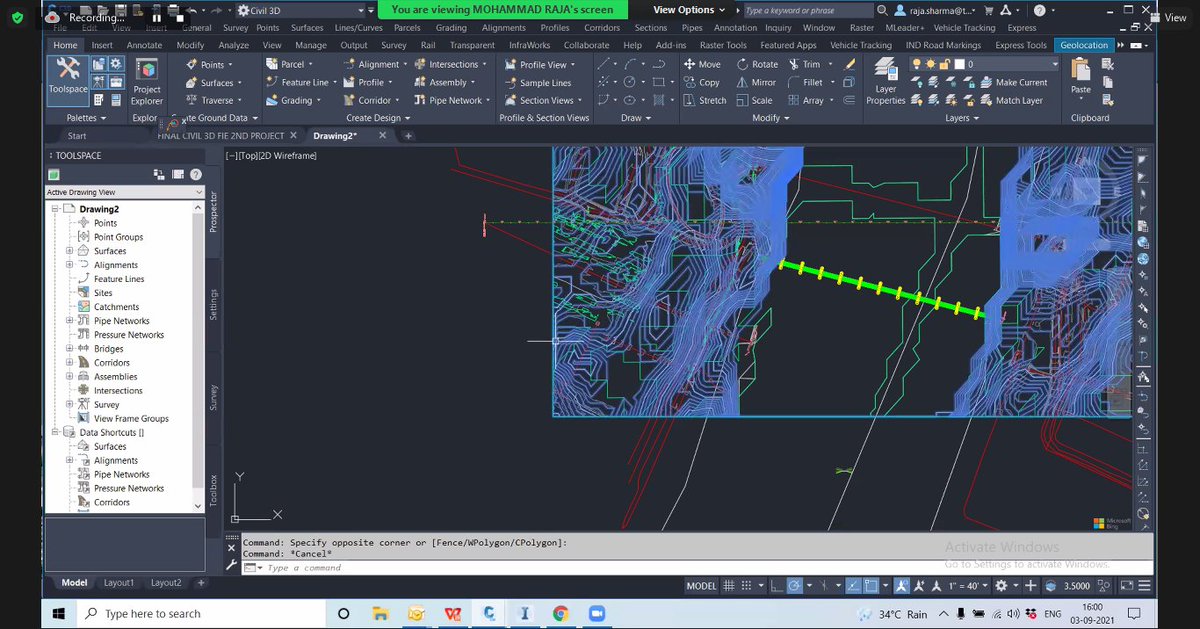Click the Make Current button
The height and width of the screenshot is (629, 1200).
coord(1020,82)
